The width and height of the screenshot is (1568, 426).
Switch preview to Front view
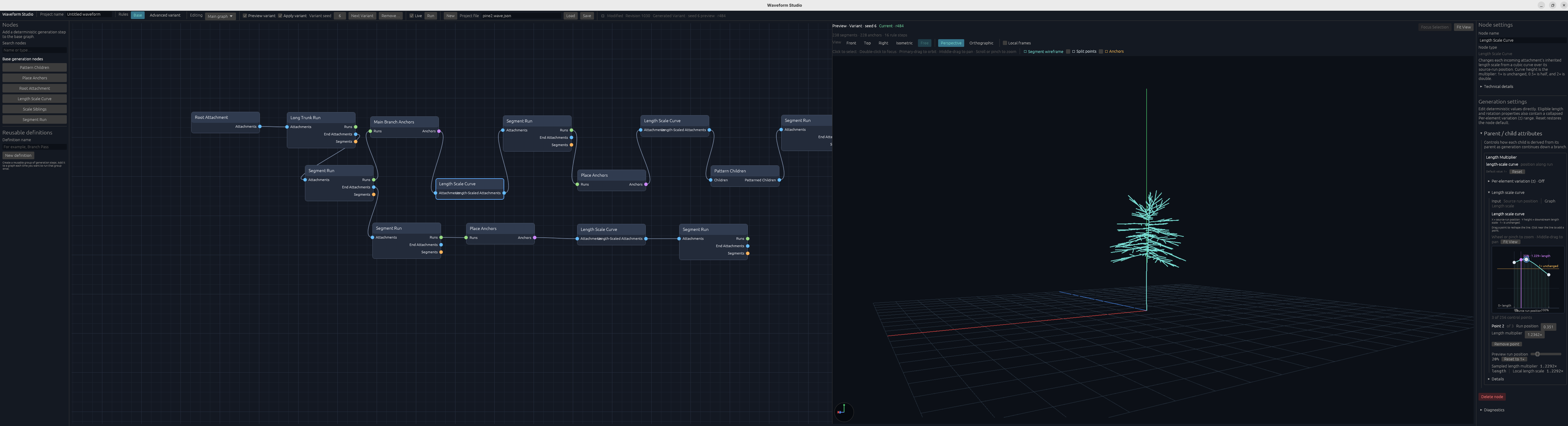tap(851, 43)
